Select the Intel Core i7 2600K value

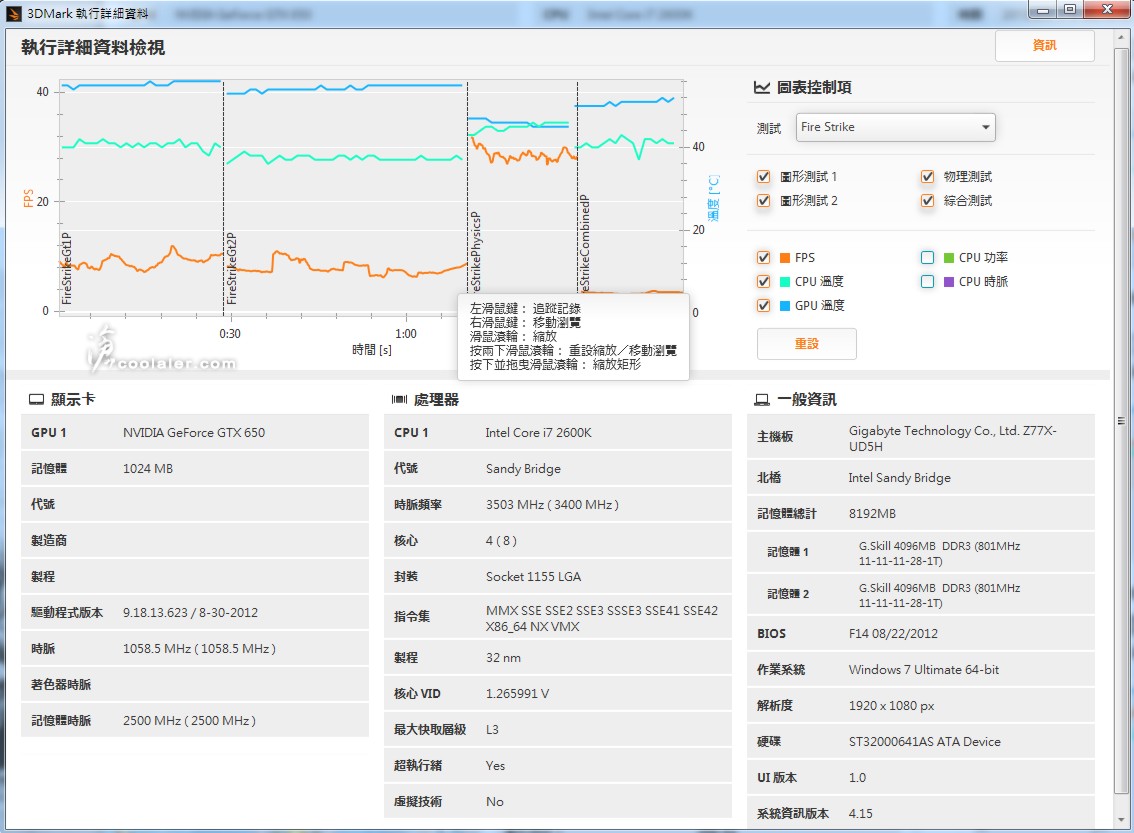(538, 432)
